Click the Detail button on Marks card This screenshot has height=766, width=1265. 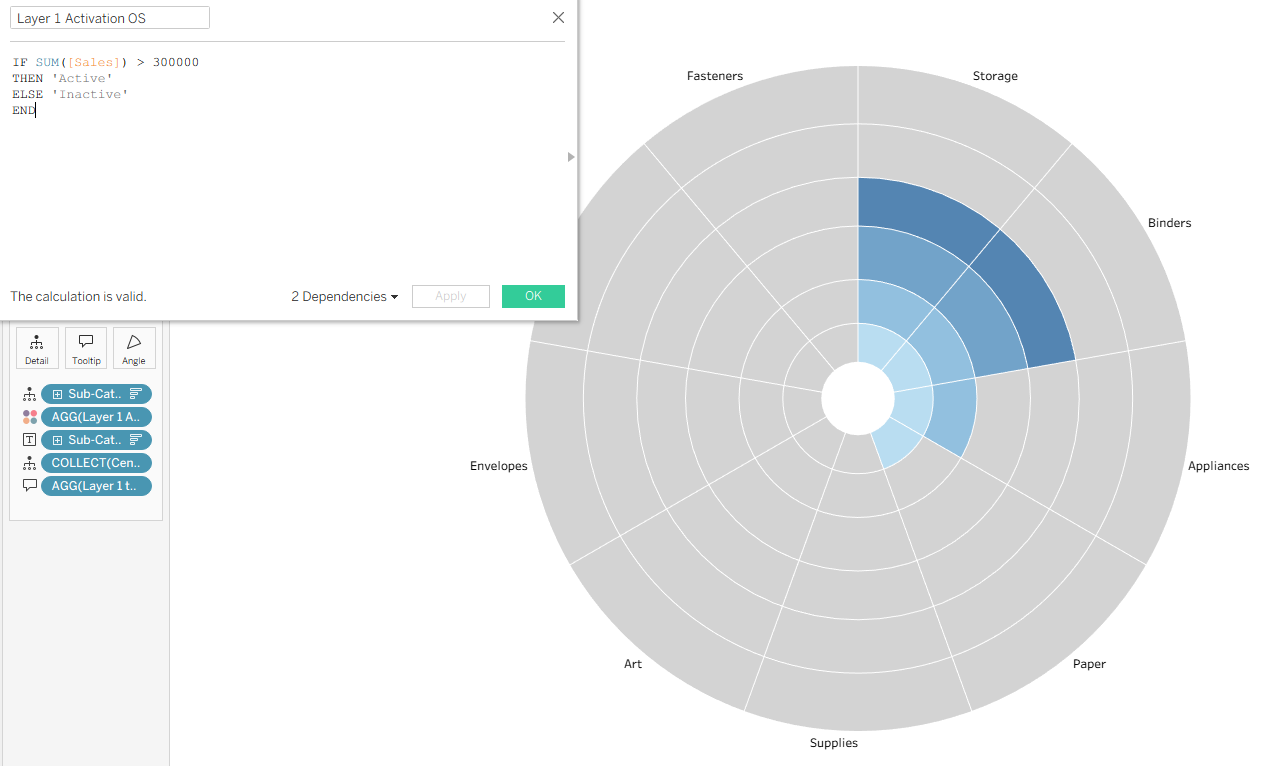(37, 348)
